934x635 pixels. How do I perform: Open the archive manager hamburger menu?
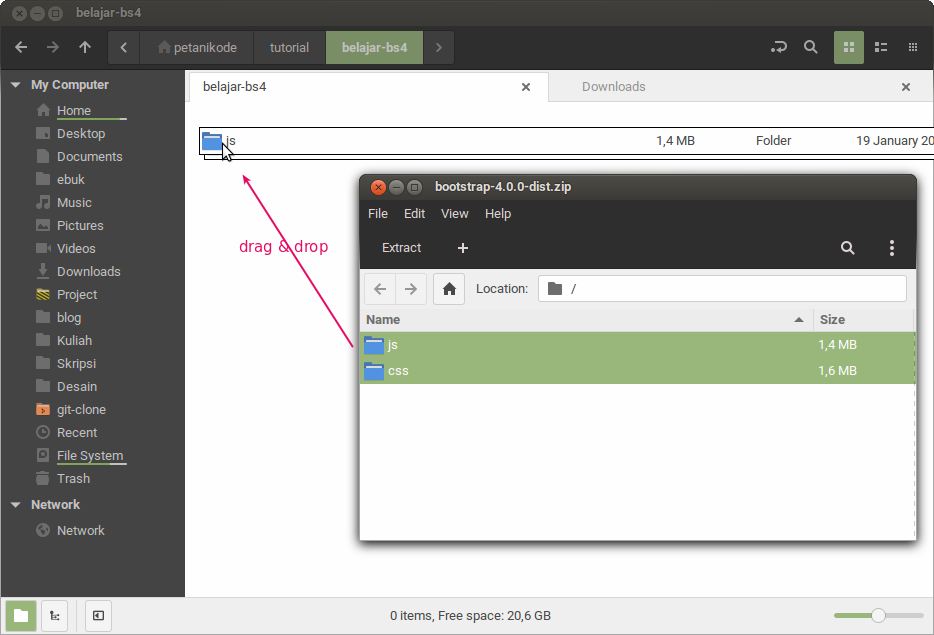(892, 247)
